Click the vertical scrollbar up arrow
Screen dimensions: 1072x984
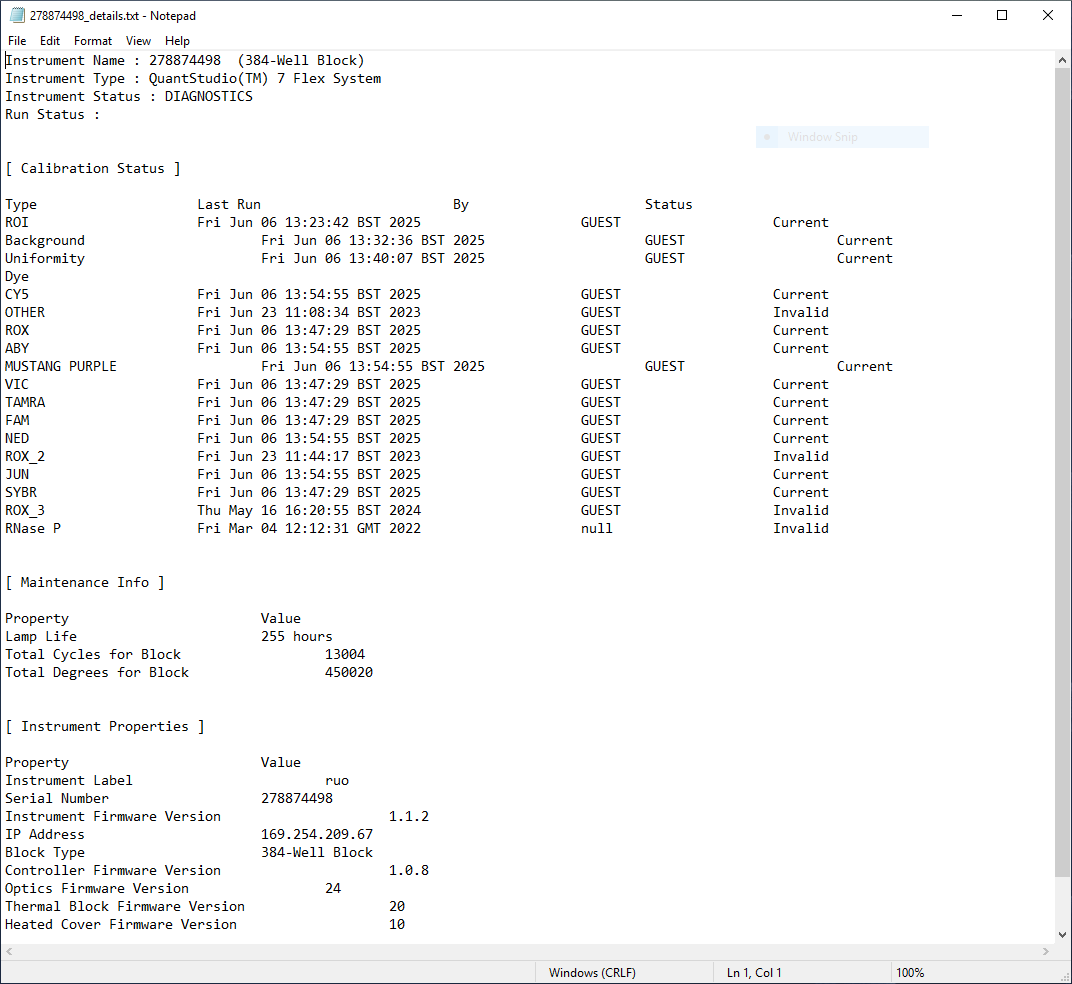(x=1062, y=58)
